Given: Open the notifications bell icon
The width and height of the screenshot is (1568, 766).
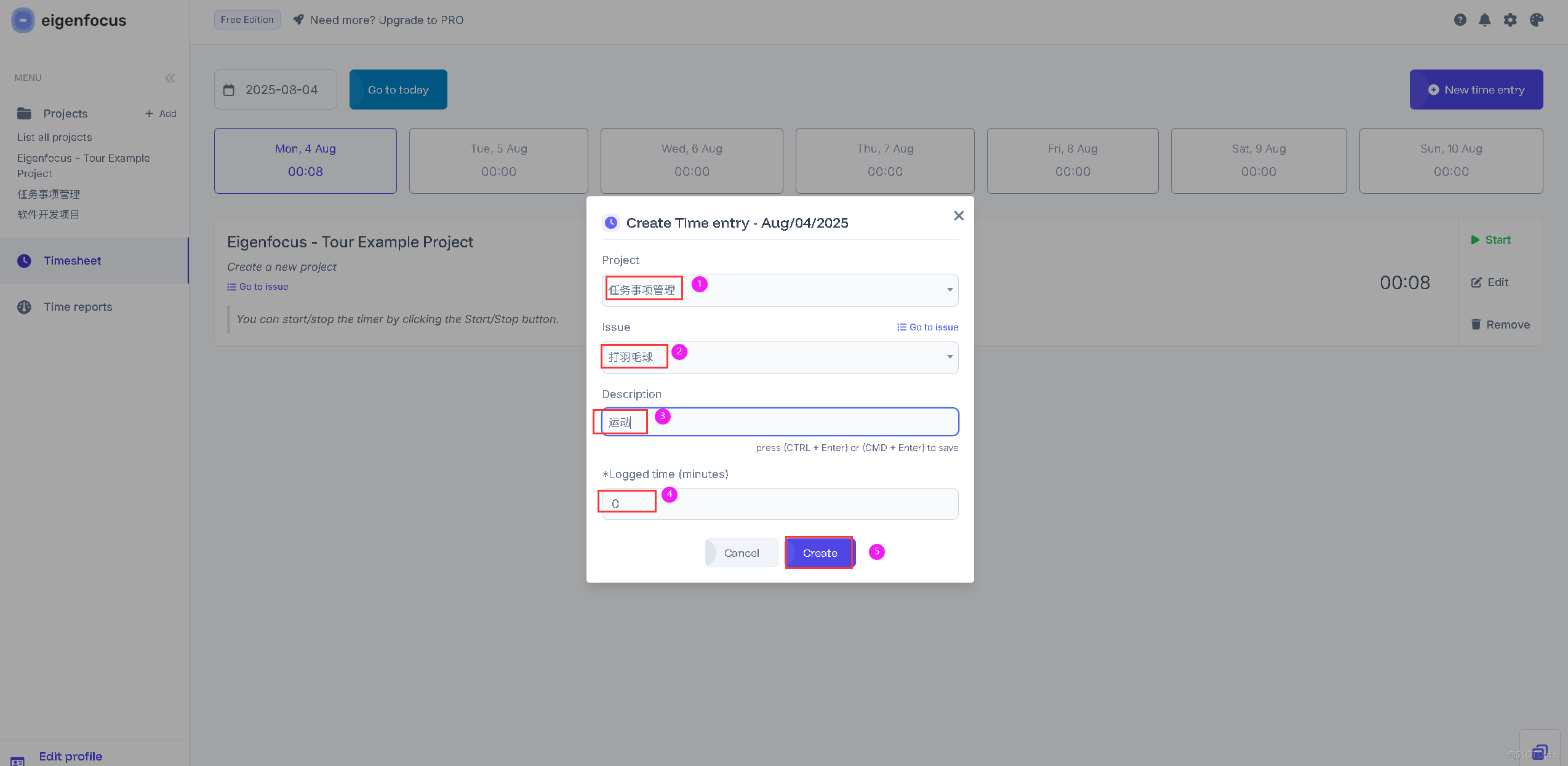Looking at the screenshot, I should click(1485, 20).
